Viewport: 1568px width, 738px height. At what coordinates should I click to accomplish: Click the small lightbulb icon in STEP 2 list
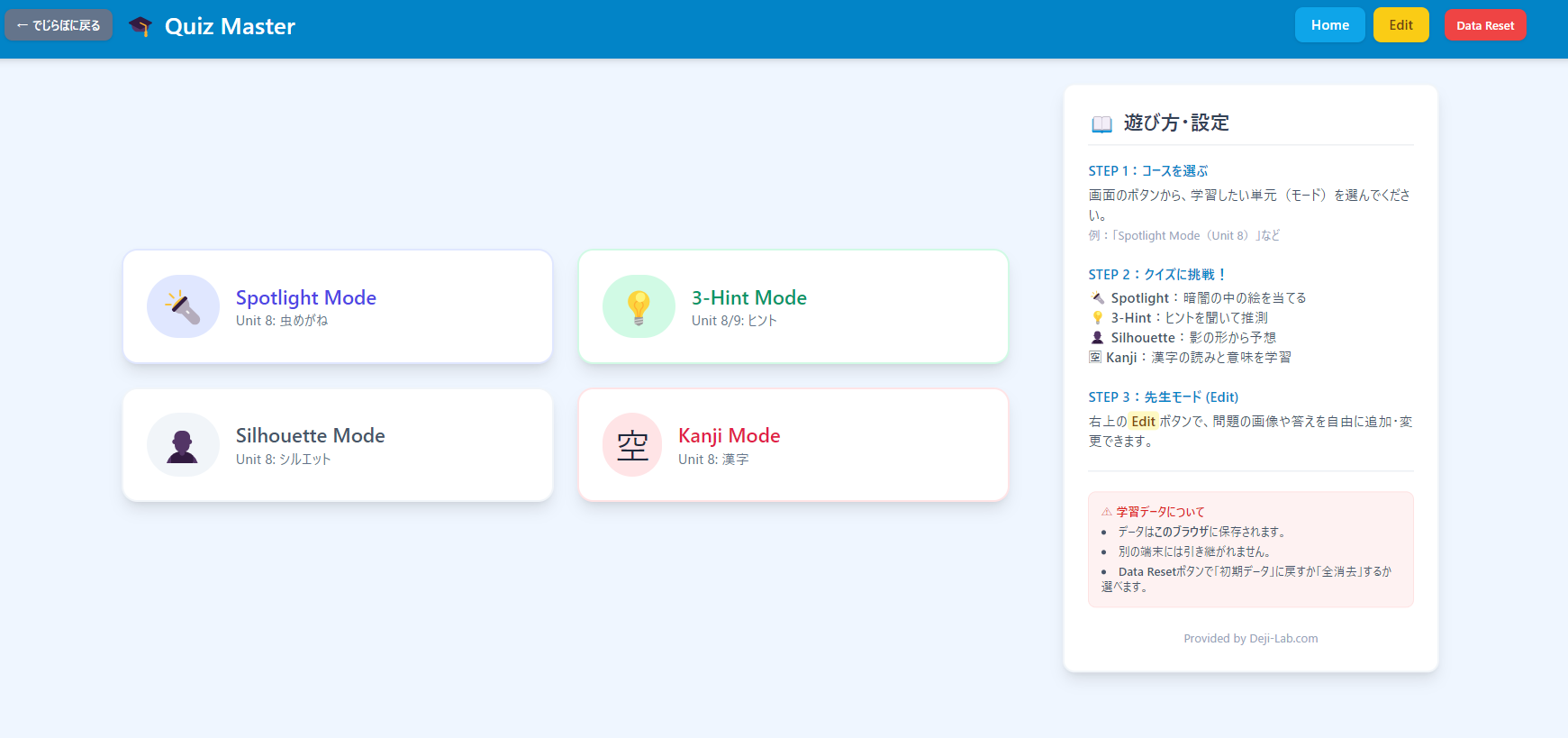point(1097,318)
